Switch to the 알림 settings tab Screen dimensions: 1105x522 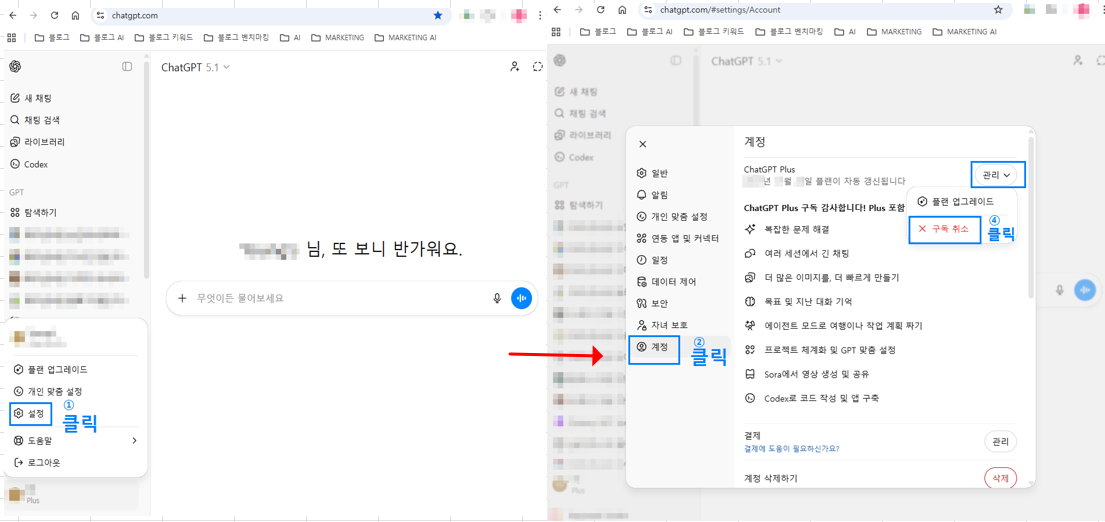pyautogui.click(x=653, y=194)
